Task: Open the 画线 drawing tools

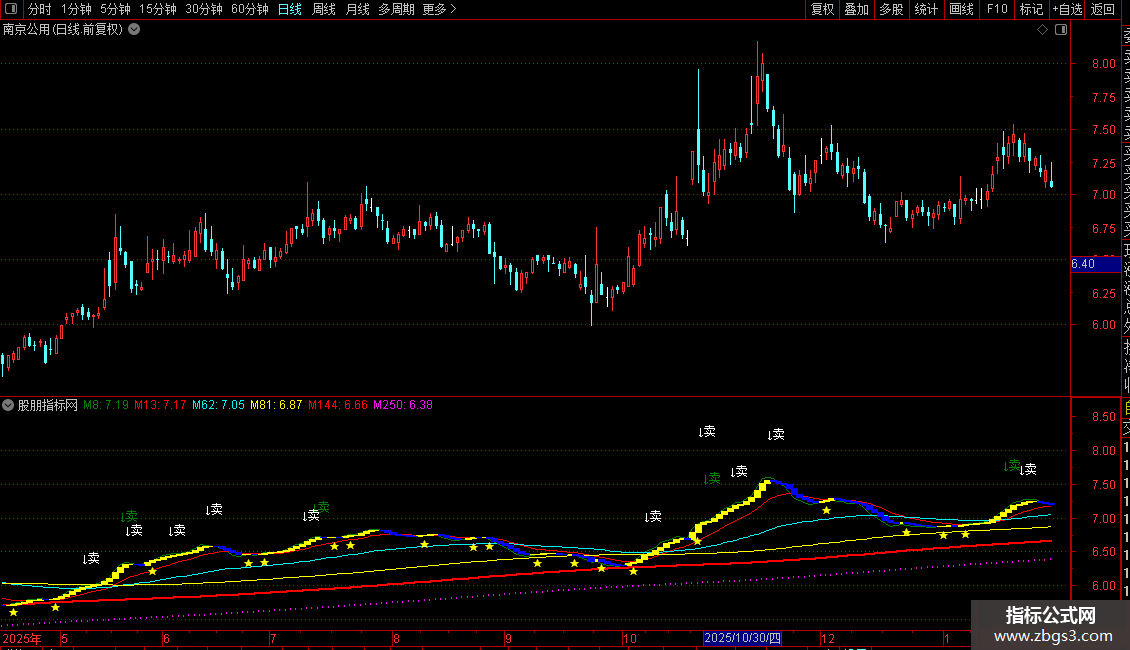Action: [x=961, y=10]
